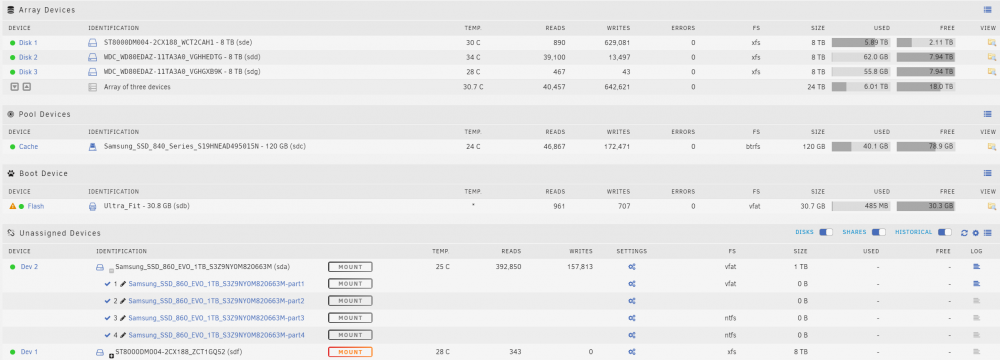Screen dimensions: 1000x360
Task: Mount the Samsung part3 partition
Action: 350,318
